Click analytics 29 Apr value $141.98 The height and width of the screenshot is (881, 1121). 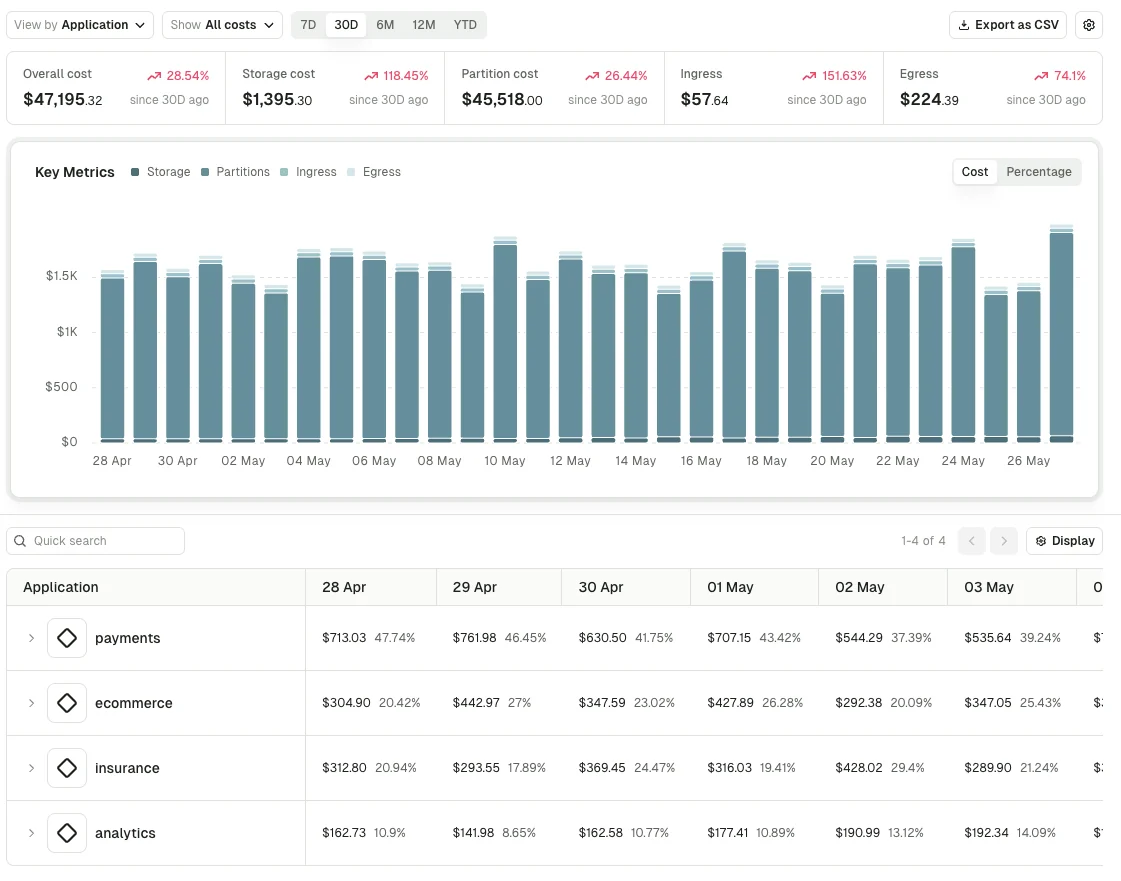pos(473,833)
